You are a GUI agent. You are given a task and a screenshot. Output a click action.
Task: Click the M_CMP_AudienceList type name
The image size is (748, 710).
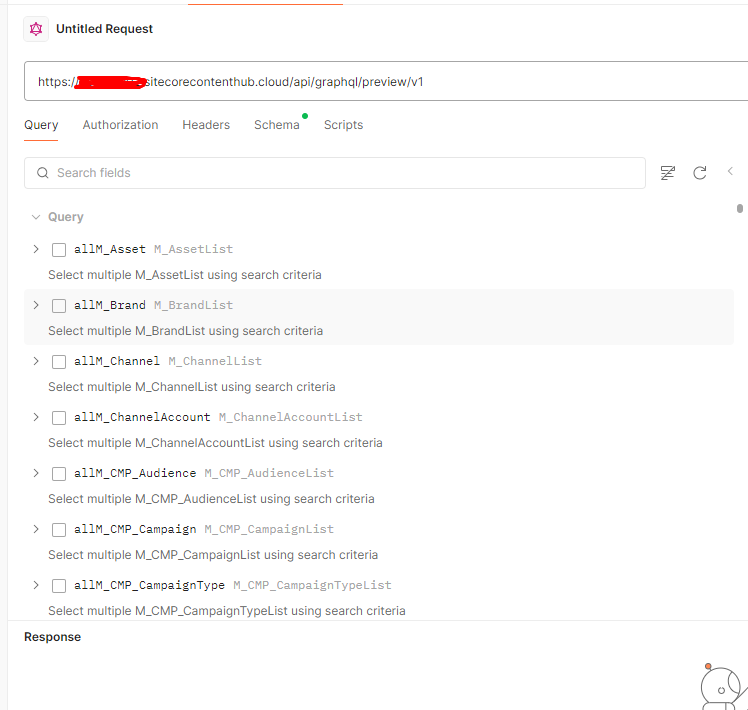coord(269,473)
